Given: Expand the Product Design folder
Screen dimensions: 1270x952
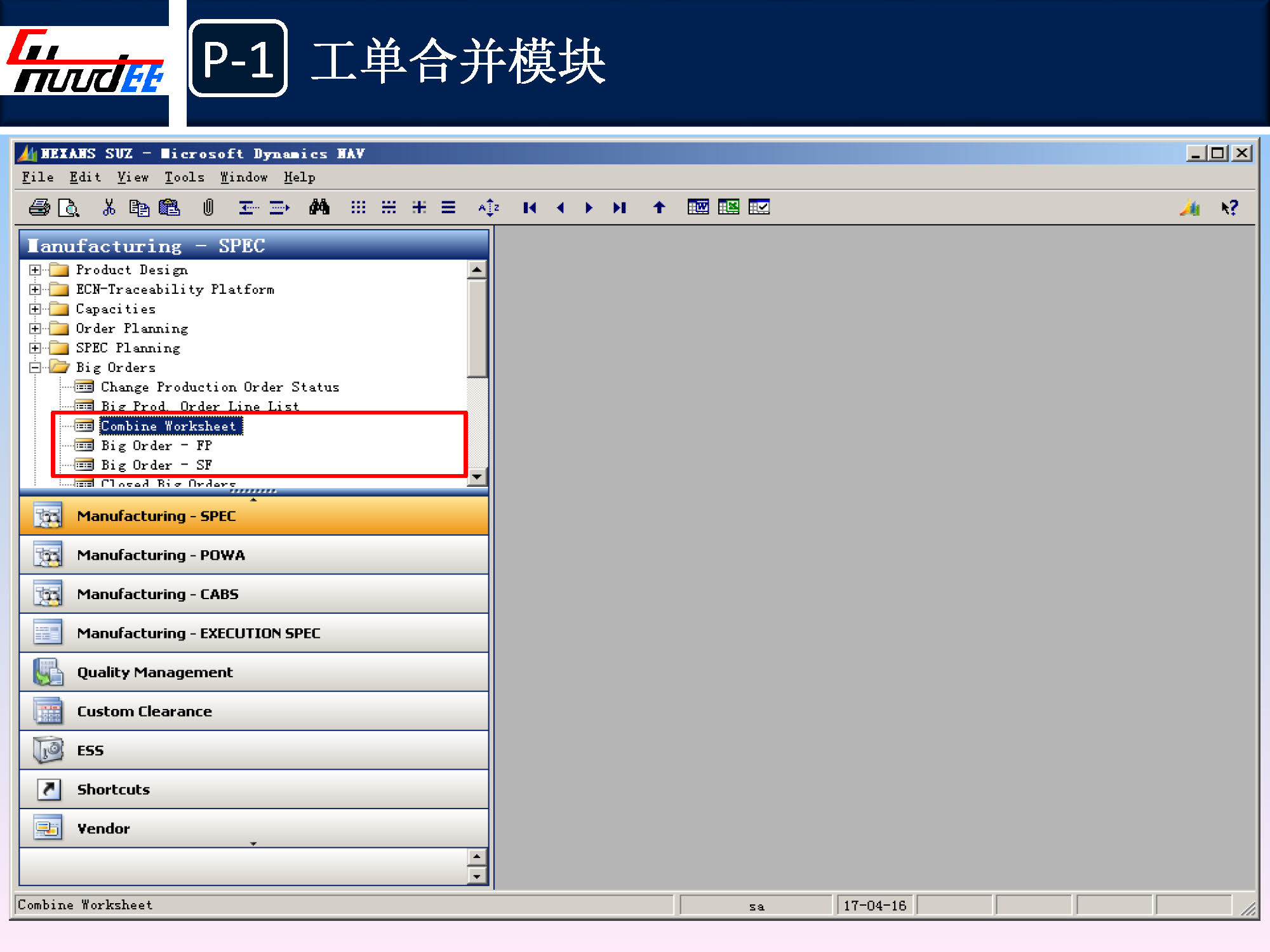Looking at the screenshot, I should (35, 270).
